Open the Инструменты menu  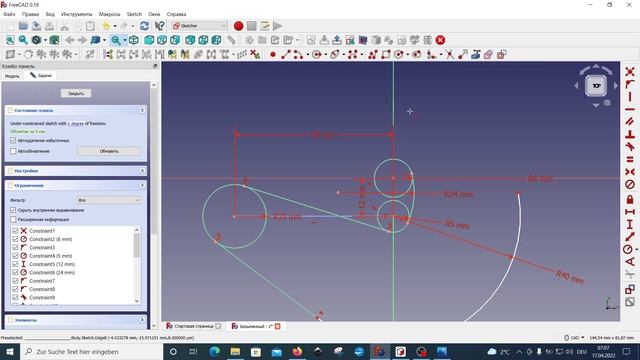click(x=77, y=14)
